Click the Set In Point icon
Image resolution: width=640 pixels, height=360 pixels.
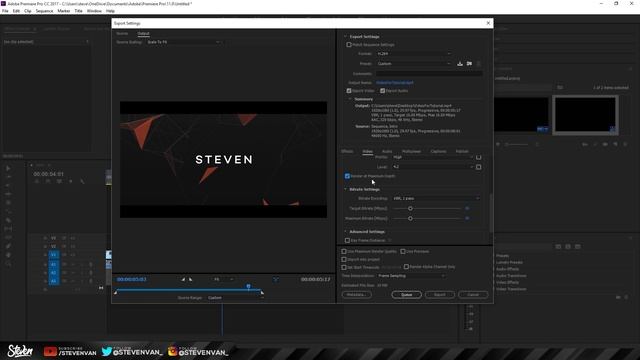pos(183,280)
